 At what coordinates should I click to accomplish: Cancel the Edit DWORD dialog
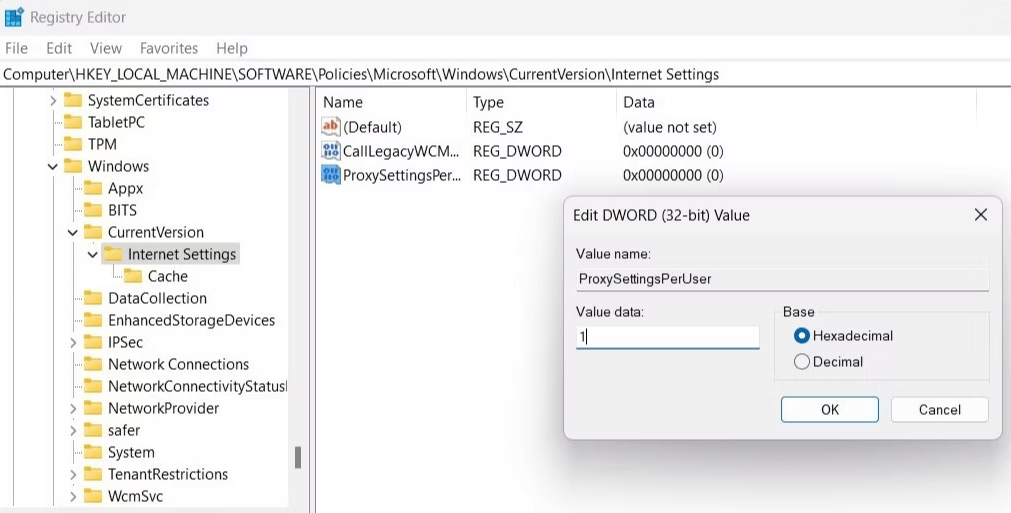[x=939, y=409]
